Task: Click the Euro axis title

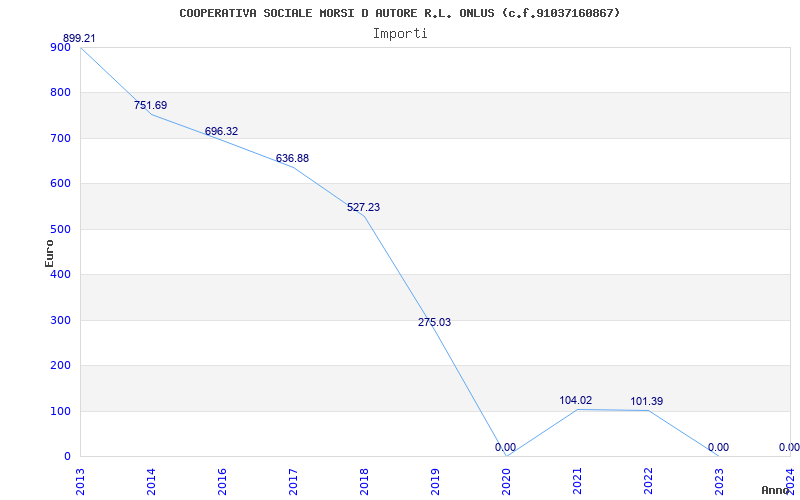Action: (49, 253)
